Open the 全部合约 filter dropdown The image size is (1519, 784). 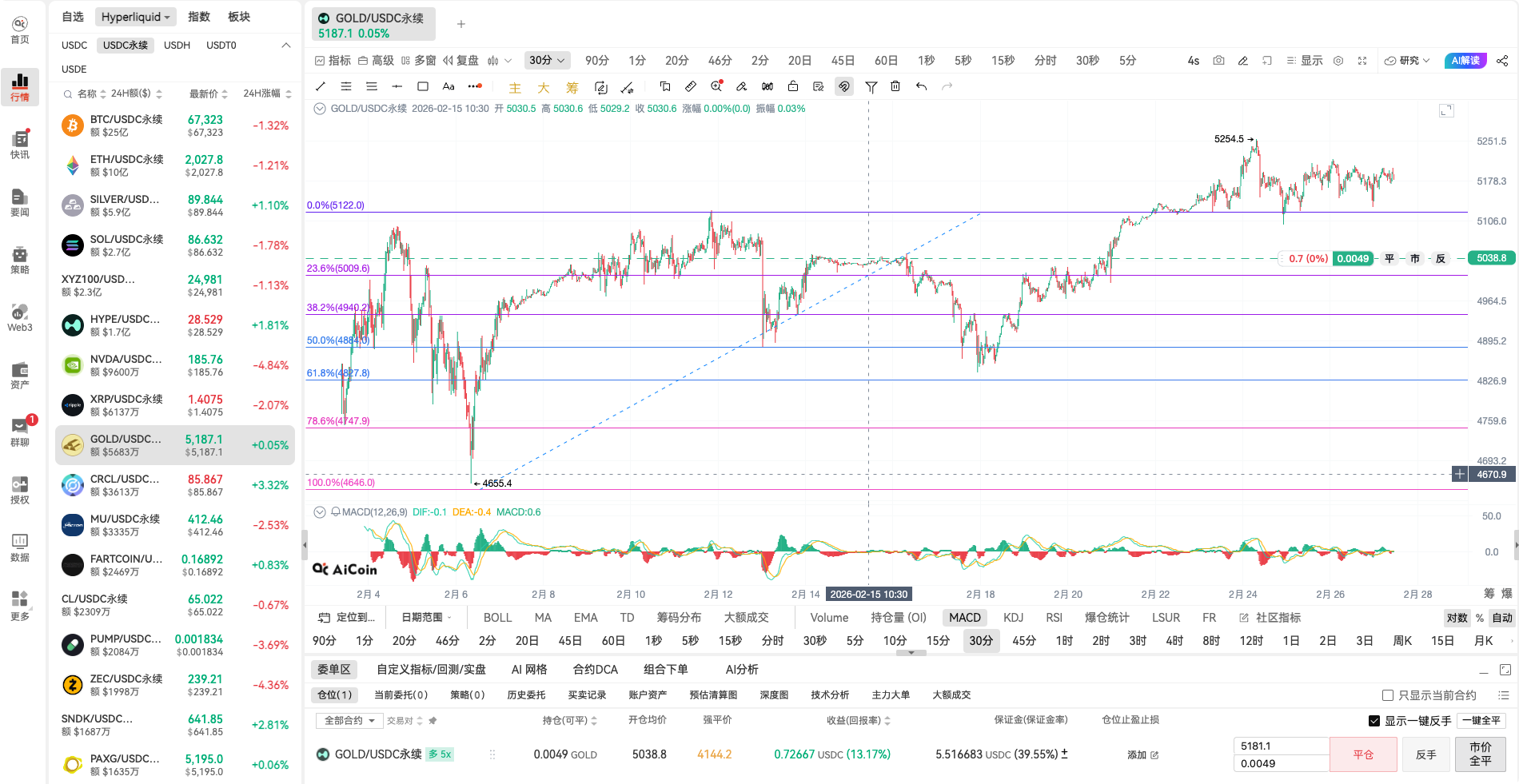click(349, 721)
